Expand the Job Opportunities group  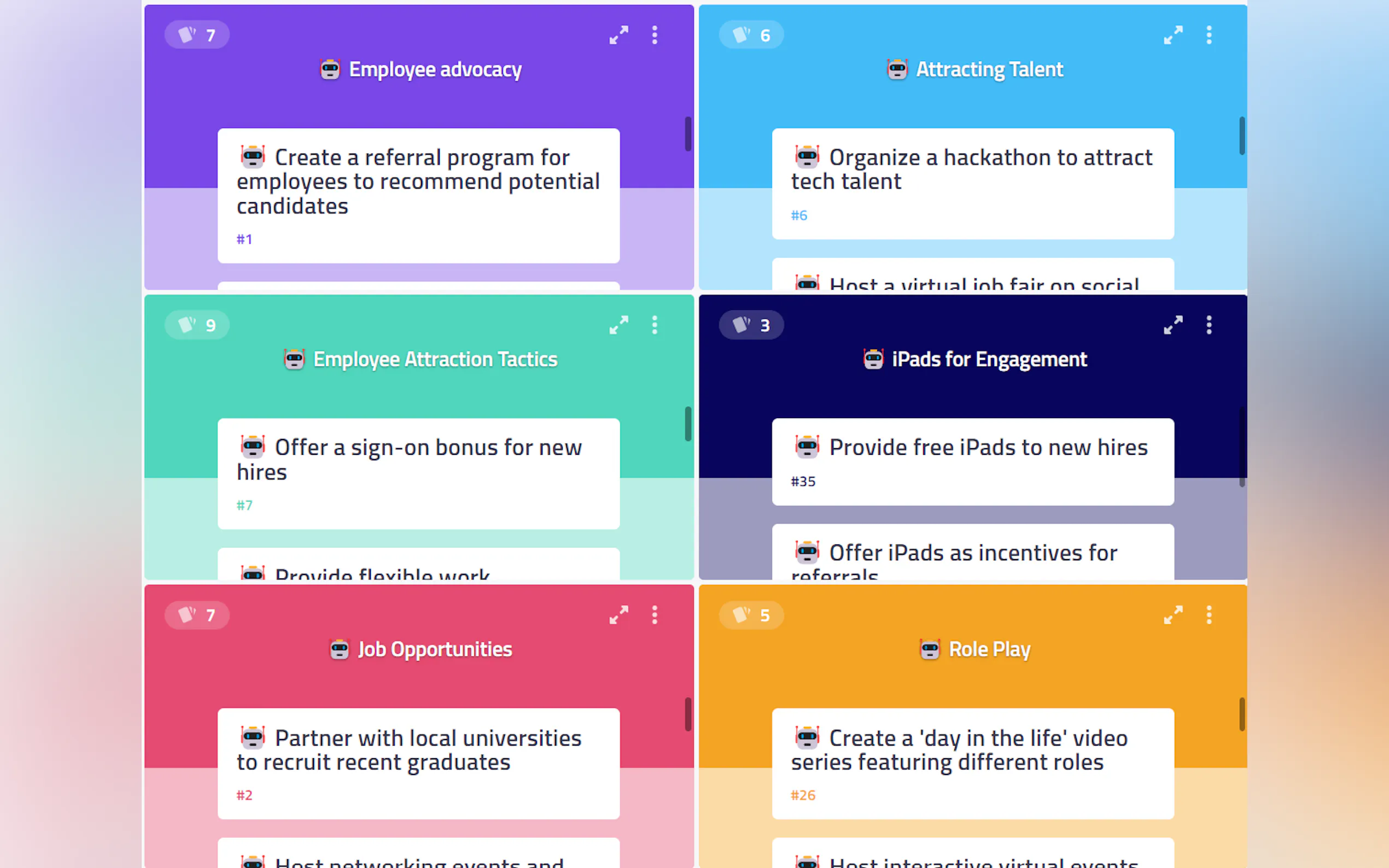tap(618, 615)
